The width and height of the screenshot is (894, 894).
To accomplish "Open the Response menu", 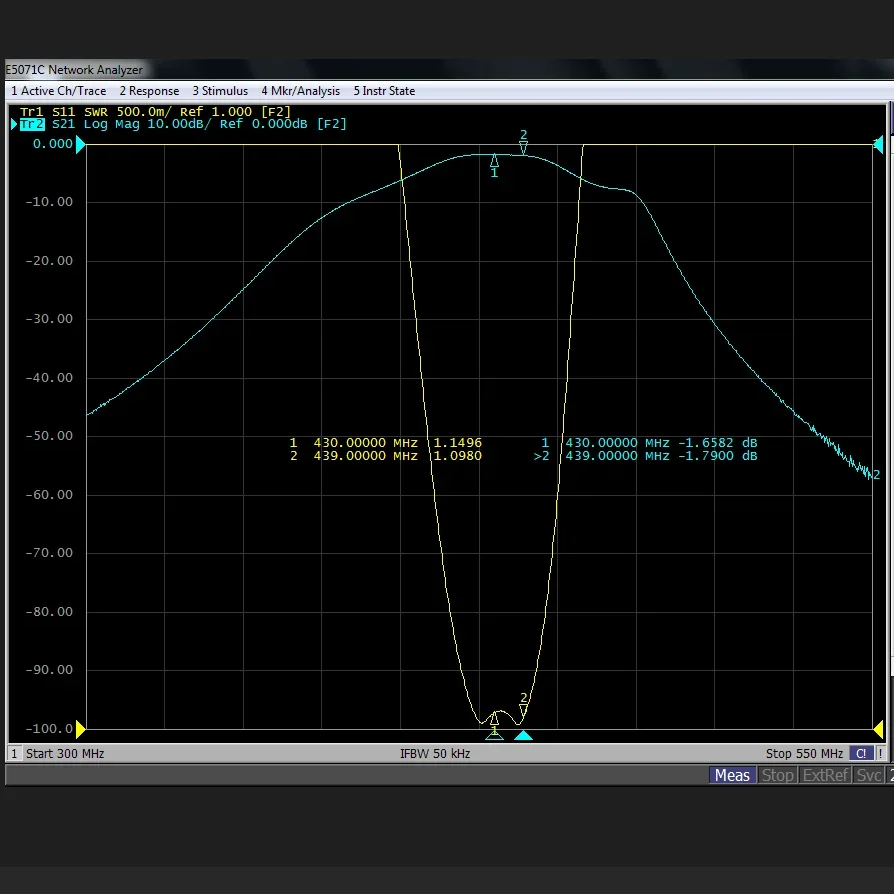I will click(149, 91).
